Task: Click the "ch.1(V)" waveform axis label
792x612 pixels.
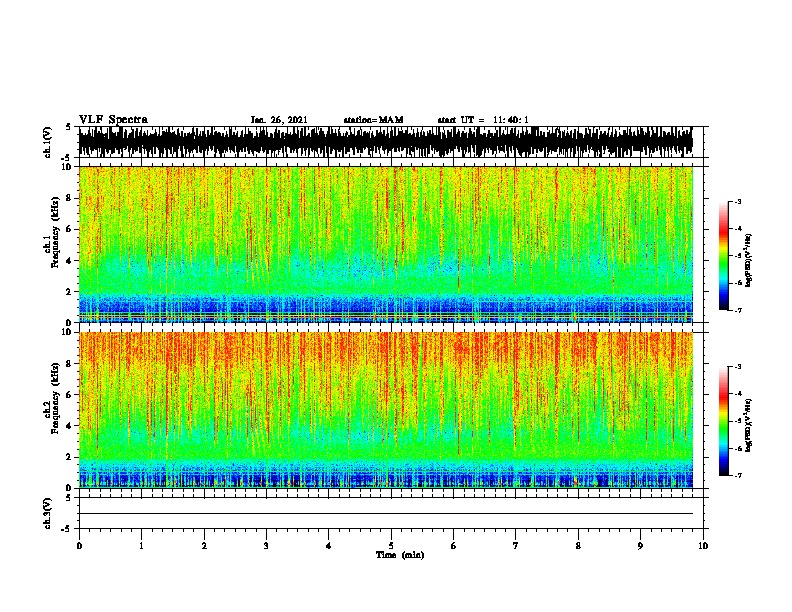Action: tap(48, 142)
